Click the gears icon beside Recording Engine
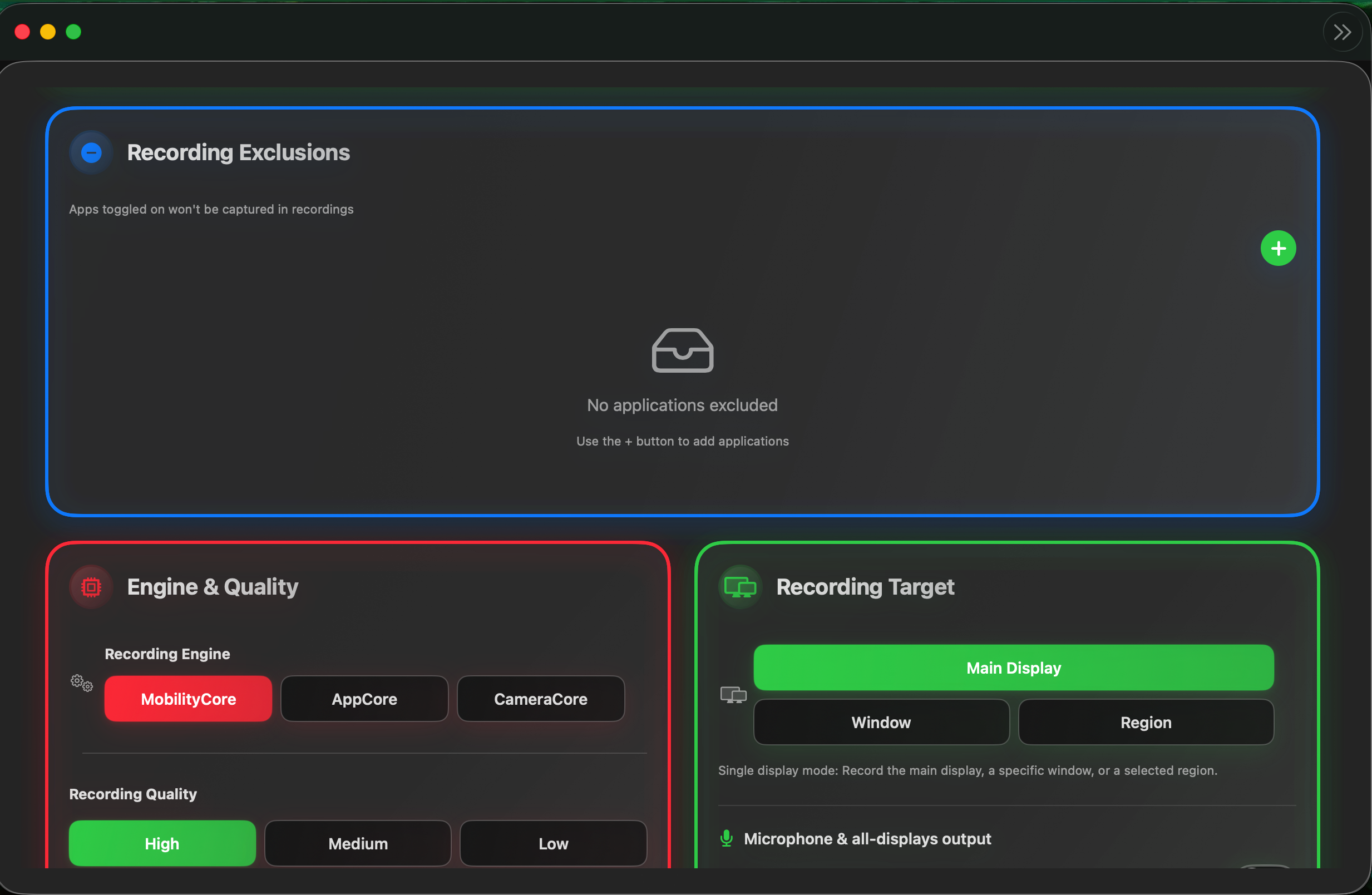 81,683
